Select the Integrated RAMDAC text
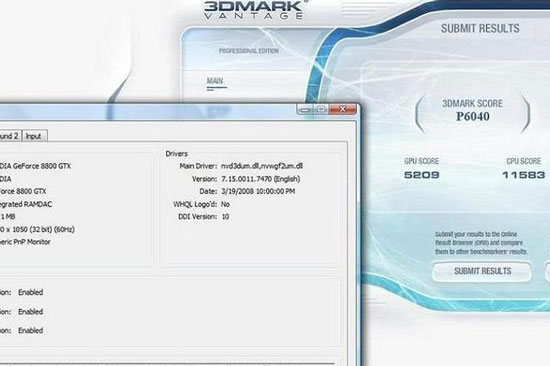Viewport: 550px width, 366px height. point(26,204)
